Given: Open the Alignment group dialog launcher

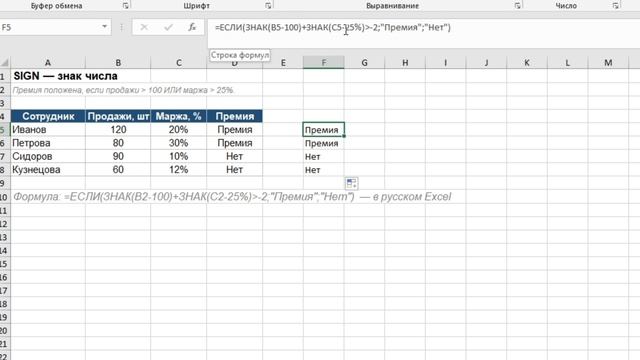Looking at the screenshot, I should point(517,6).
